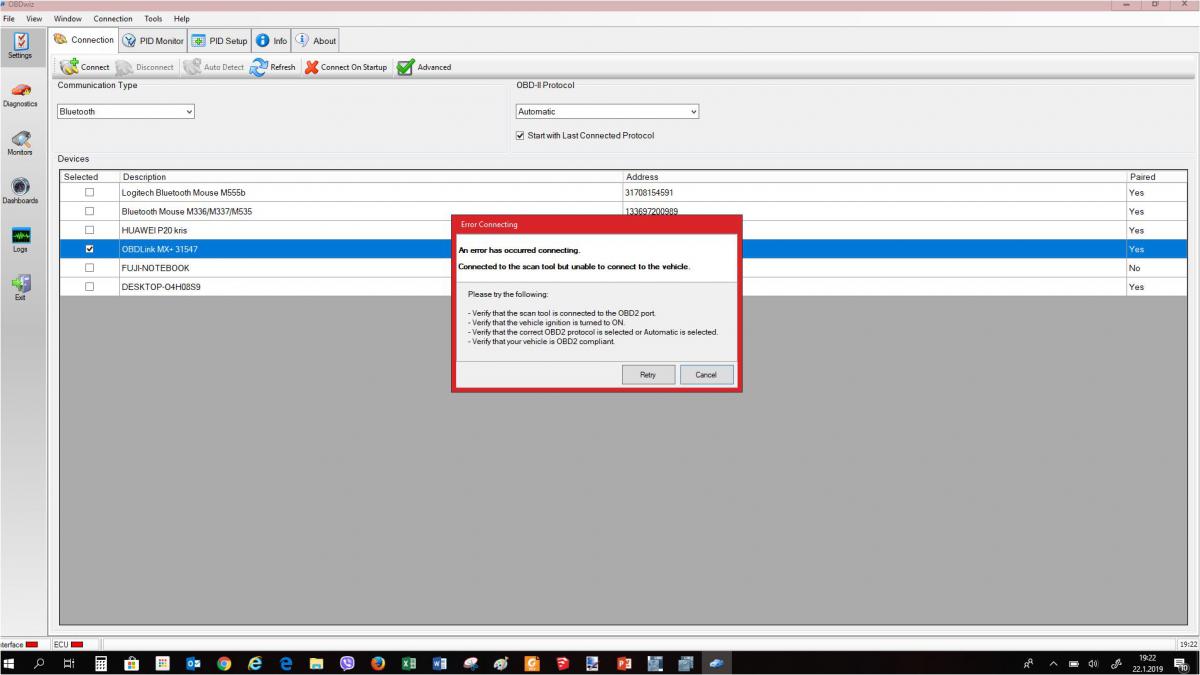Open File Explorer from the taskbar
This screenshot has width=1200, height=675.
[x=316, y=663]
